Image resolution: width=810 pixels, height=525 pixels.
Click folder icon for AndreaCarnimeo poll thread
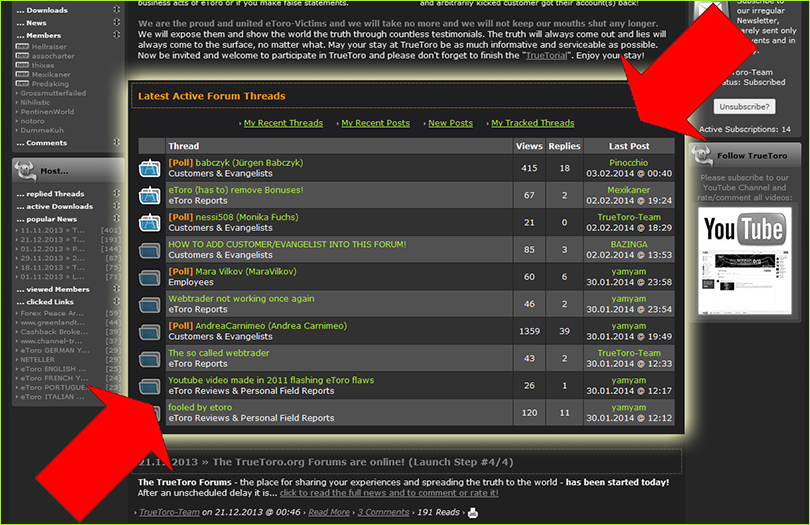[150, 332]
